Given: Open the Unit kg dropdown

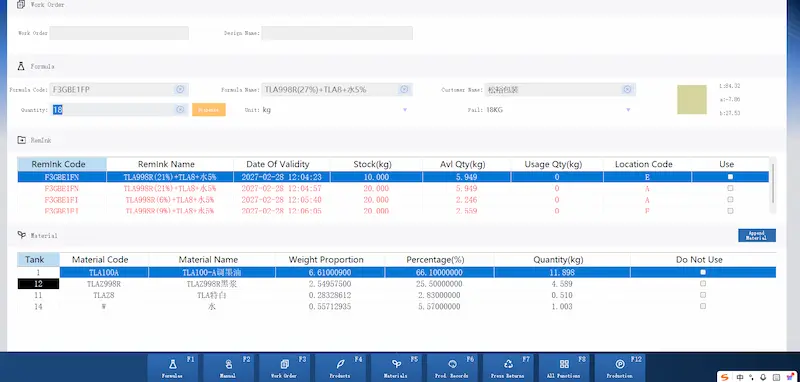Looking at the screenshot, I should coord(405,110).
